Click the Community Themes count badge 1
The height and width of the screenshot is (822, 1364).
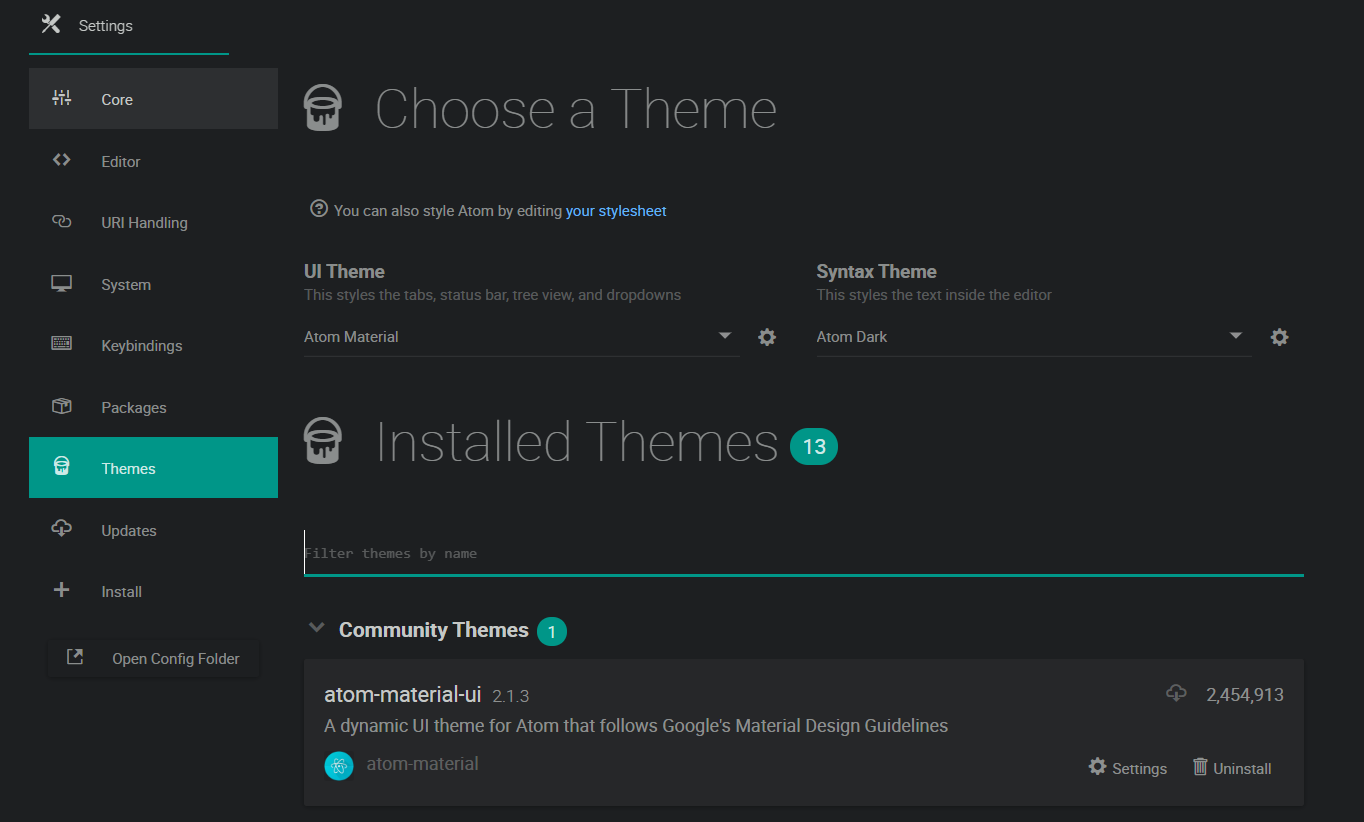pyautogui.click(x=552, y=632)
